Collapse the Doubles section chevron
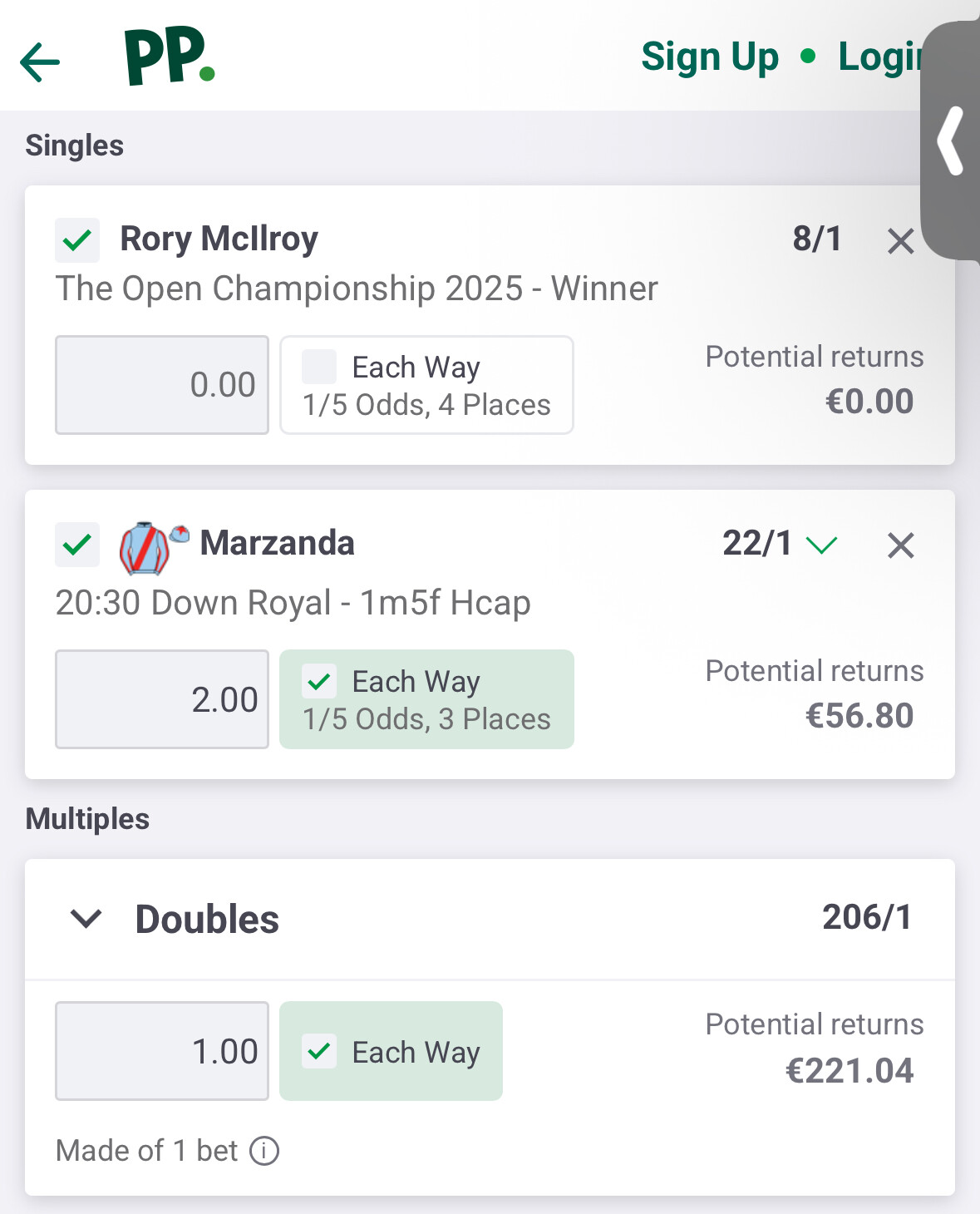Viewport: 980px width, 1214px height. (86, 919)
